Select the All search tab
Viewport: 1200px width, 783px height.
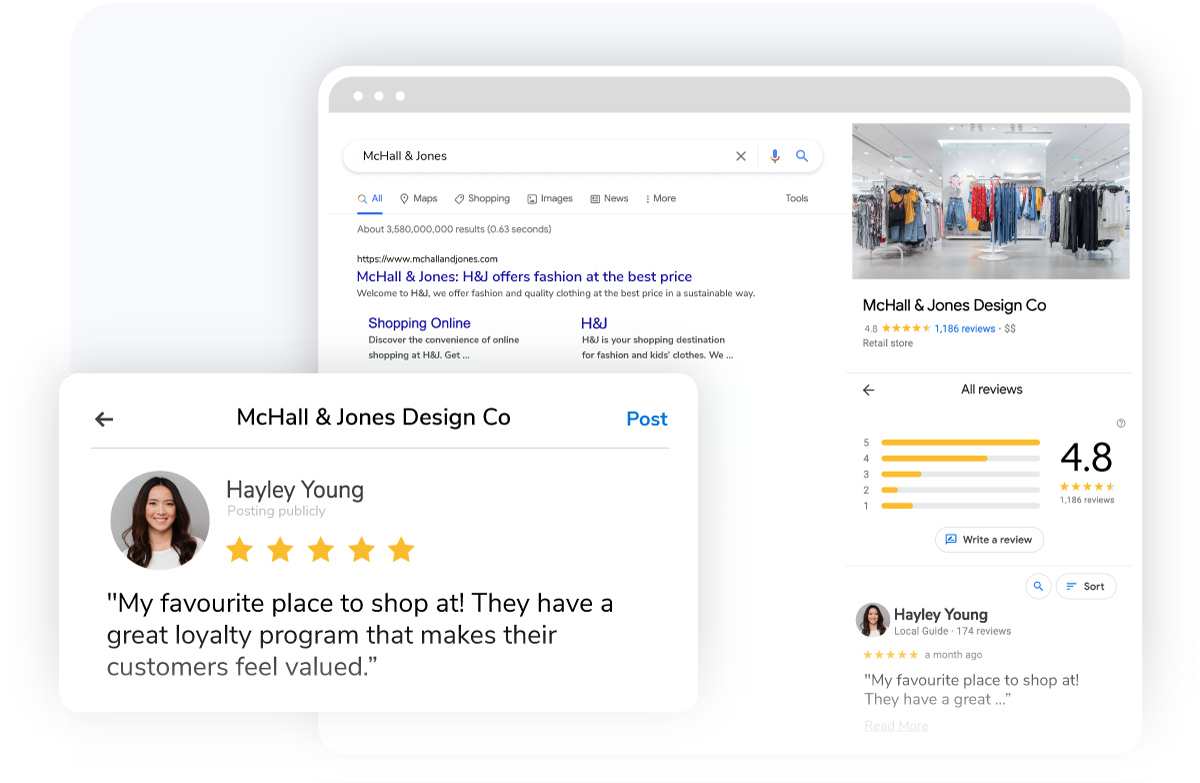370,198
